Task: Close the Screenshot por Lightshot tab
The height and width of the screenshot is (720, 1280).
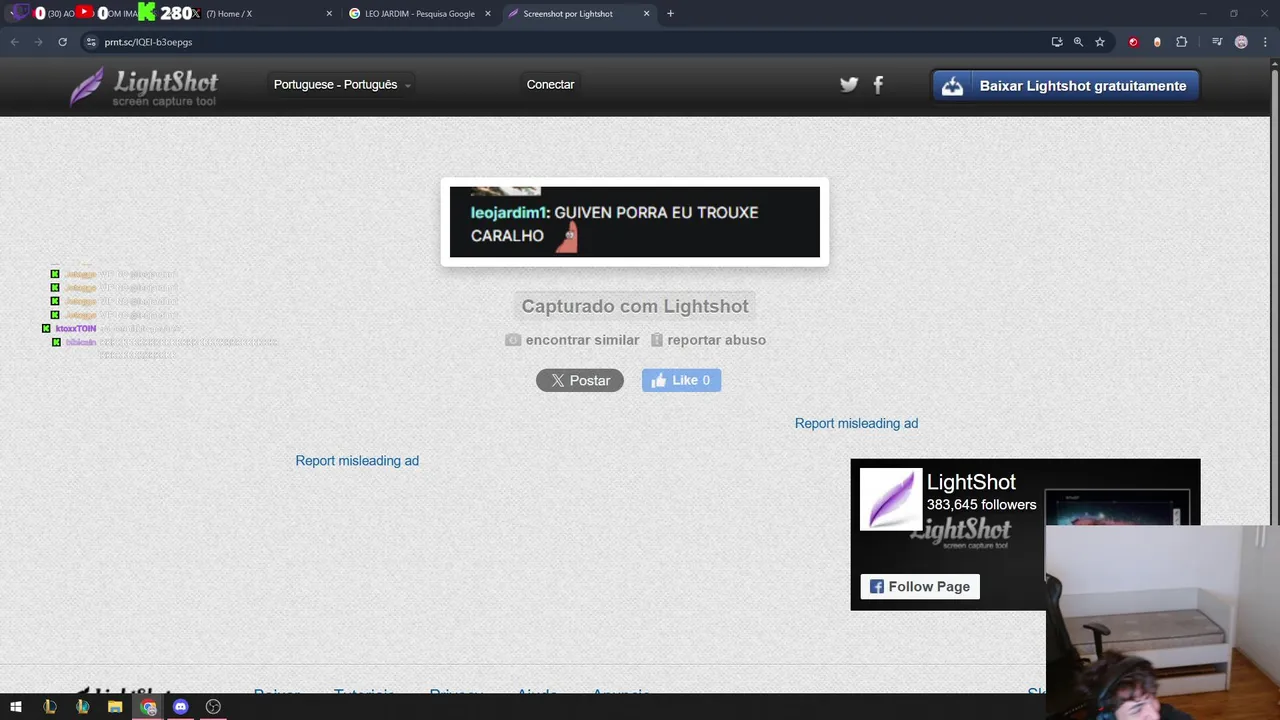Action: click(646, 14)
